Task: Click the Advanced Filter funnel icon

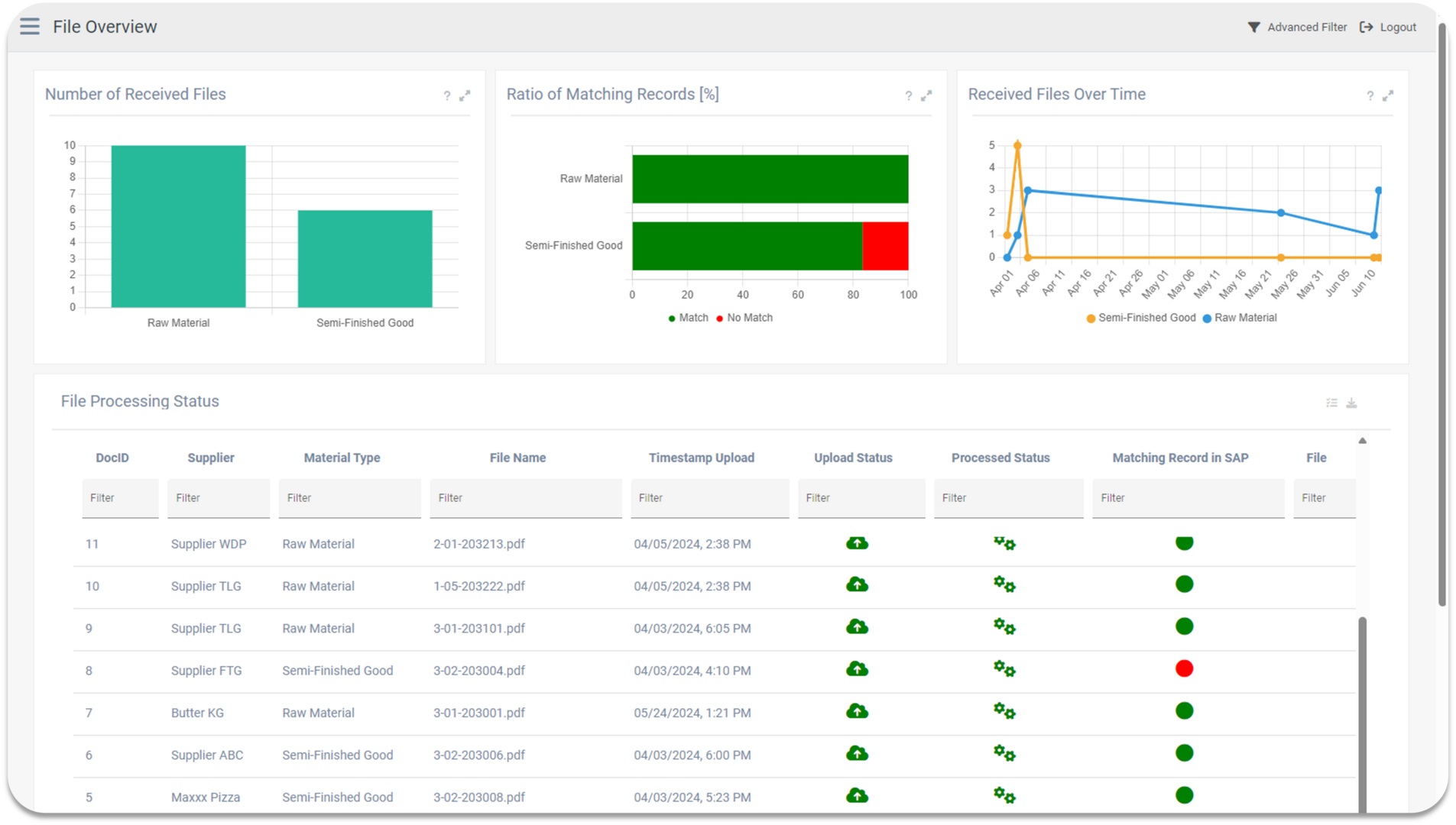Action: tap(1253, 27)
